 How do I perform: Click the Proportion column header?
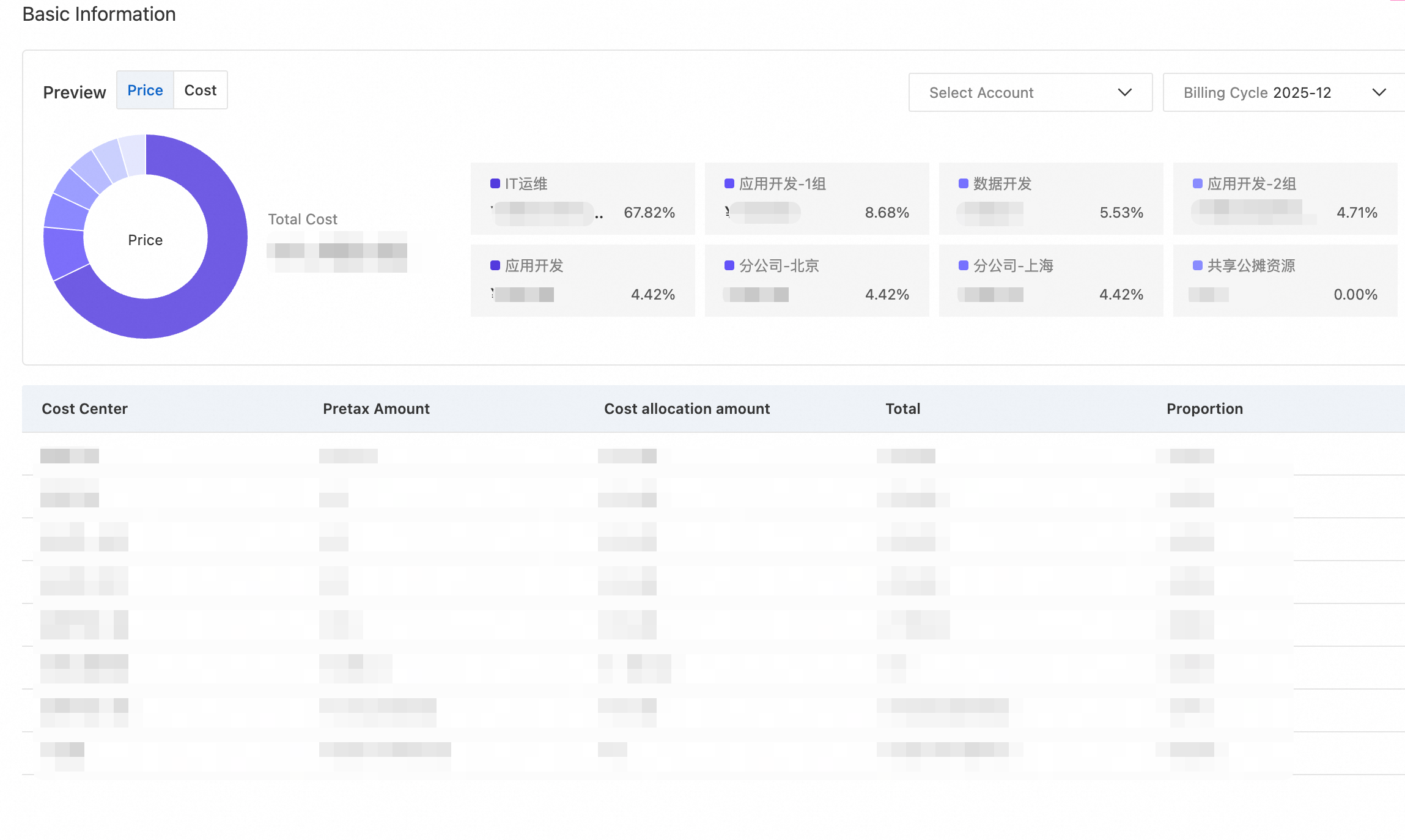point(1204,408)
